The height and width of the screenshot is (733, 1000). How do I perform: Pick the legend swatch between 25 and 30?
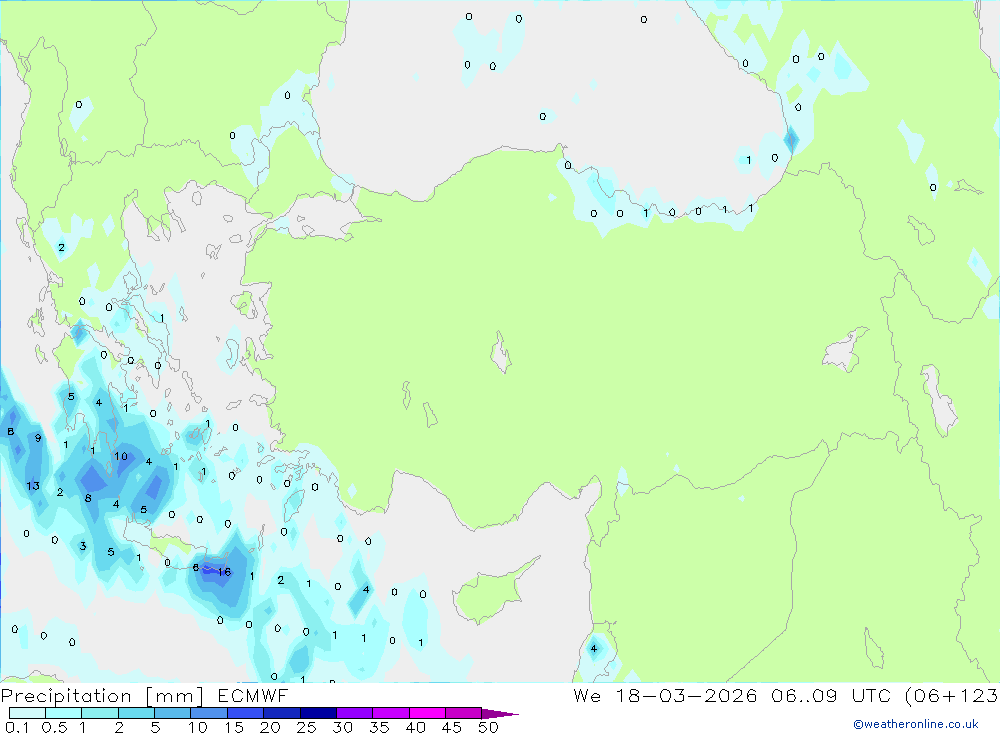pyautogui.click(x=318, y=713)
